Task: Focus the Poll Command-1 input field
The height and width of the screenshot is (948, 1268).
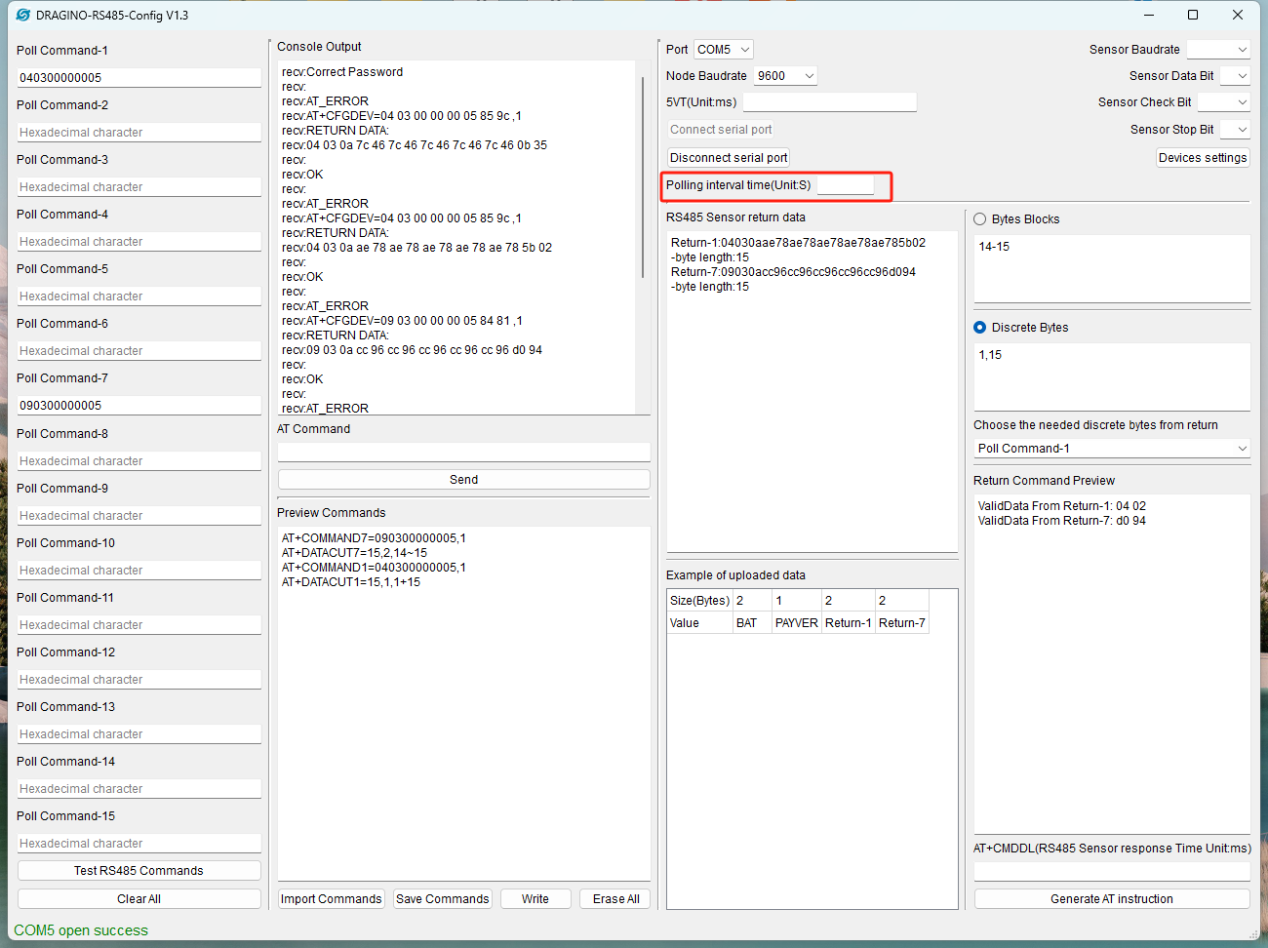Action: pyautogui.click(x=139, y=78)
